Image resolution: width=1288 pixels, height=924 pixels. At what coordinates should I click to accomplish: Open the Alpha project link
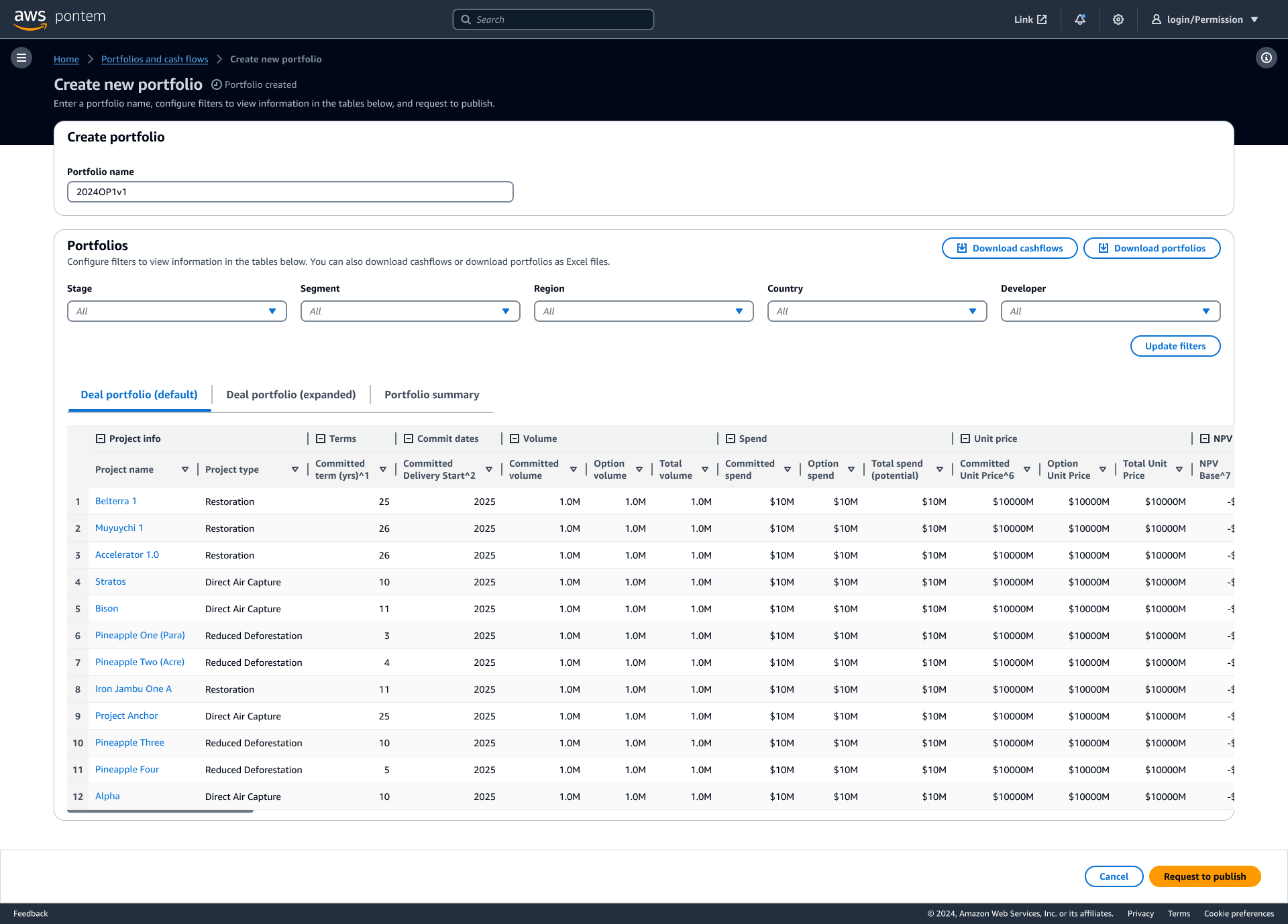click(x=107, y=796)
